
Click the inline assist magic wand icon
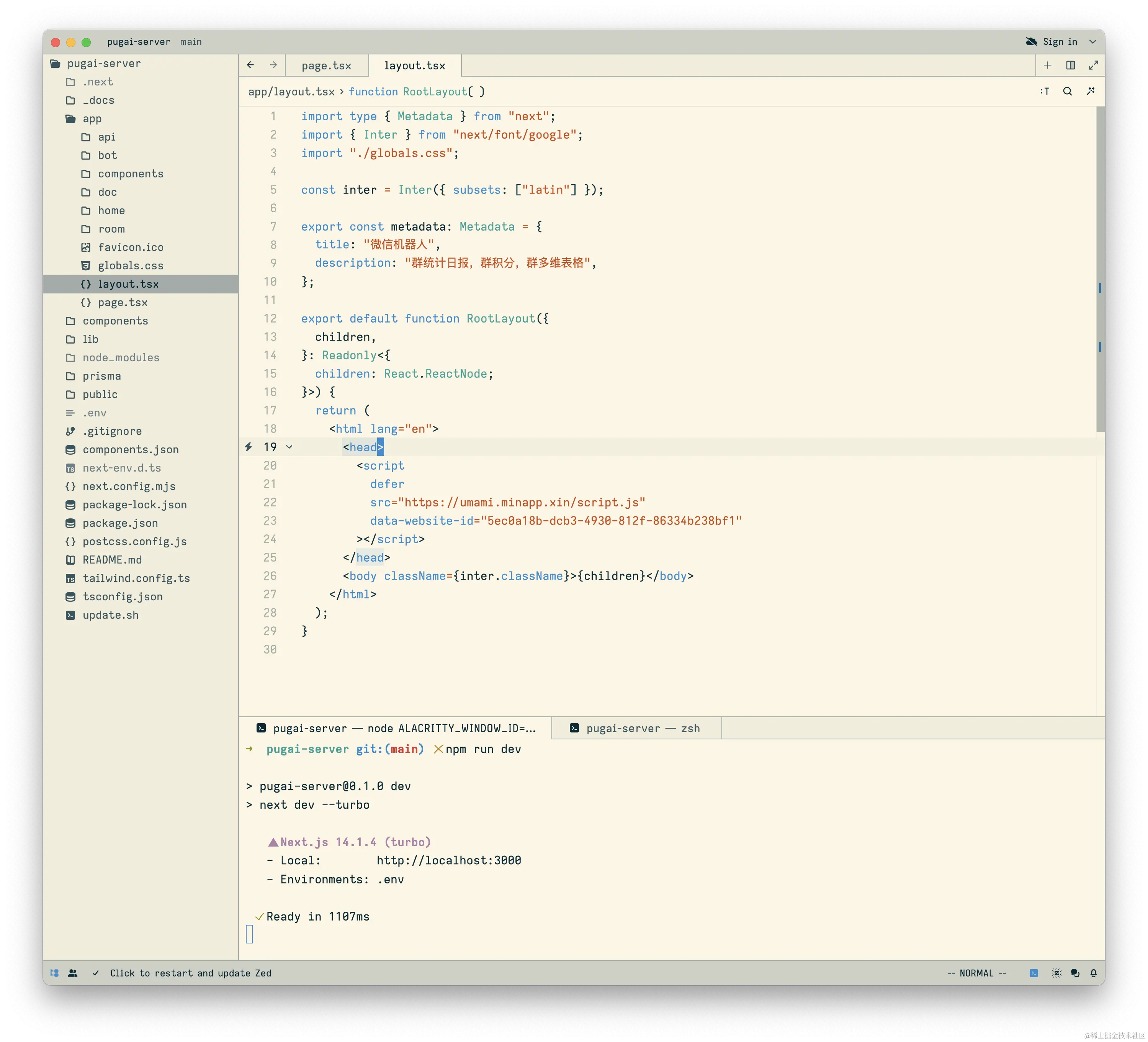pos(1091,91)
